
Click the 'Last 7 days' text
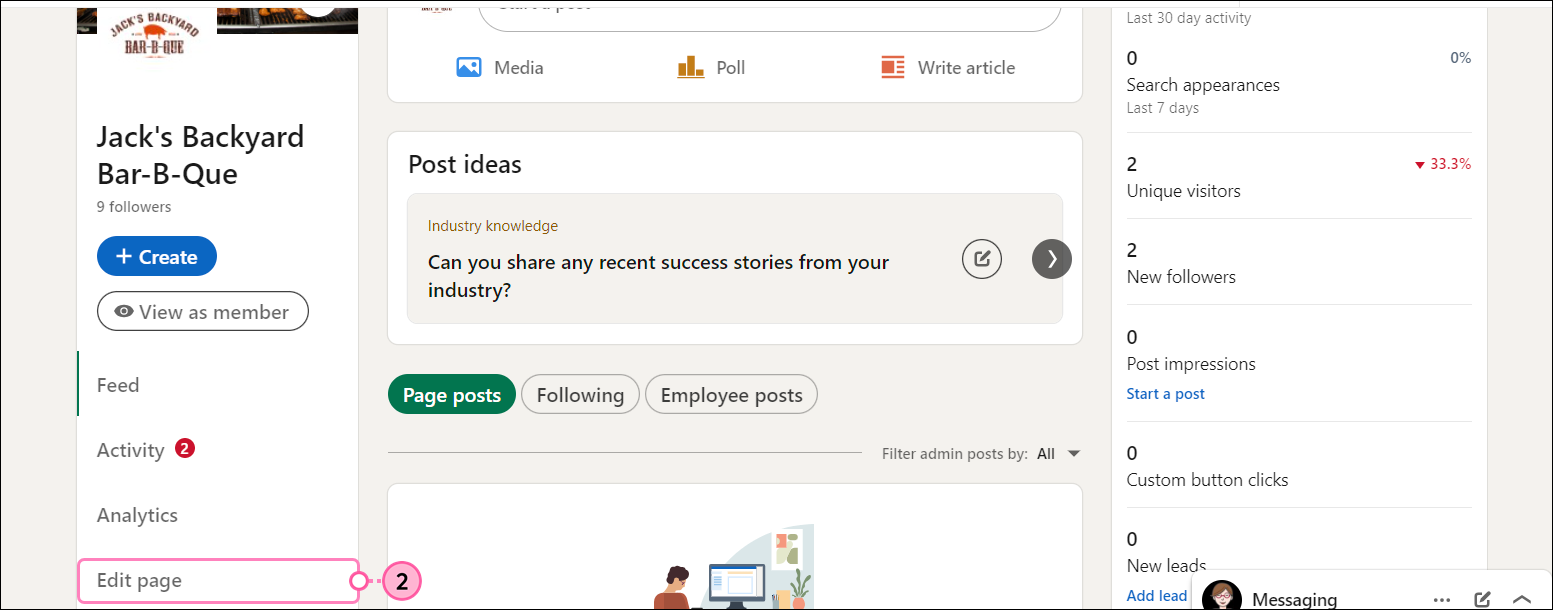pos(1162,107)
